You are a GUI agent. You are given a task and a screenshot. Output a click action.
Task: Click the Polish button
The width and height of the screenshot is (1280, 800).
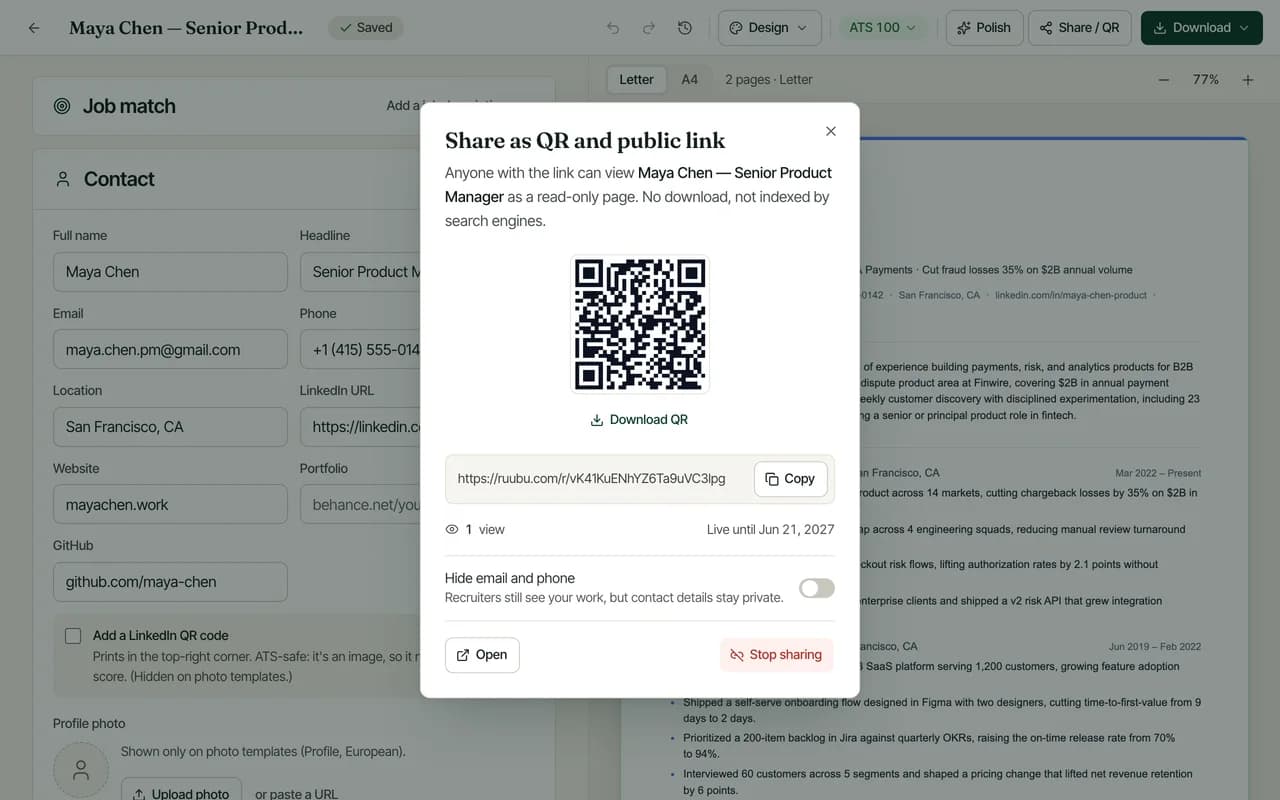coord(984,28)
